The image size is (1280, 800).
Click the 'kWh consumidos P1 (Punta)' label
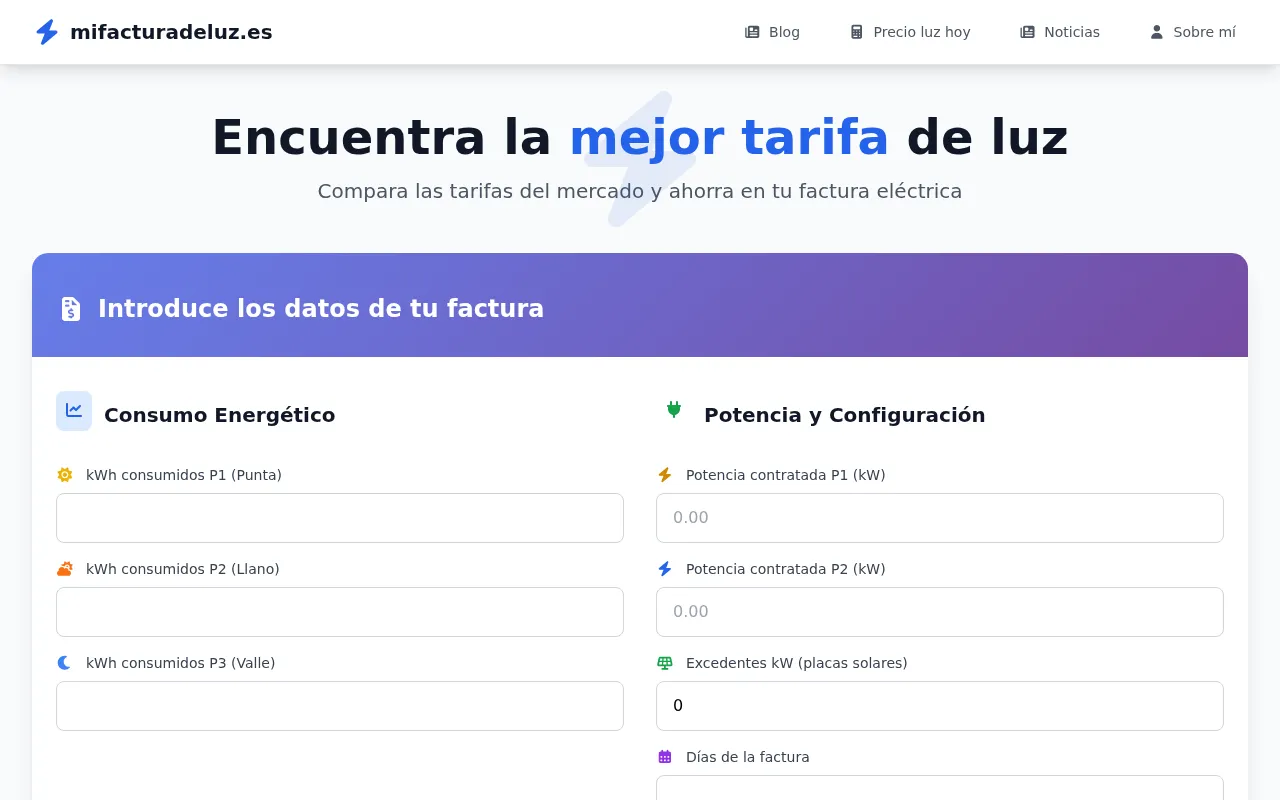pyautogui.click(x=184, y=475)
